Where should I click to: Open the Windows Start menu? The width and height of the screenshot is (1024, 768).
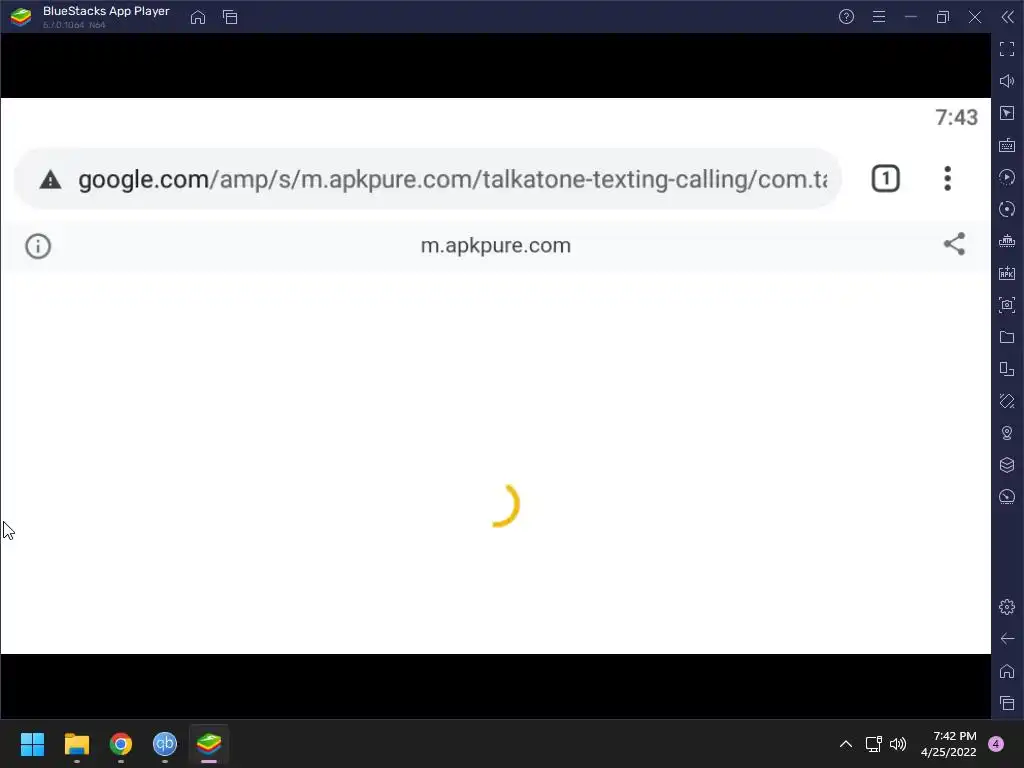point(33,744)
